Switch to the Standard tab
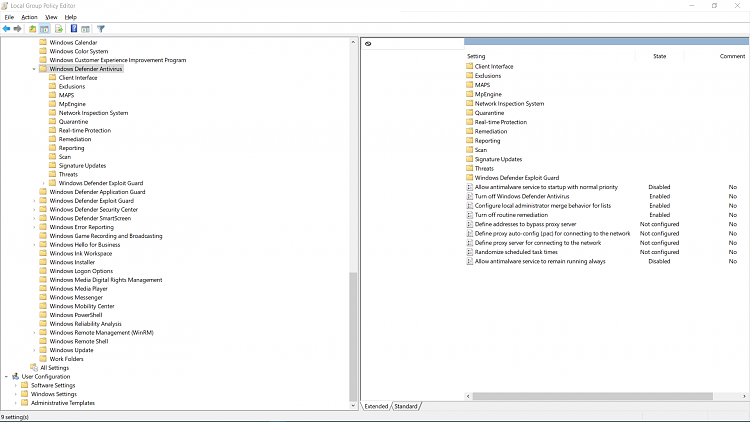 406,406
